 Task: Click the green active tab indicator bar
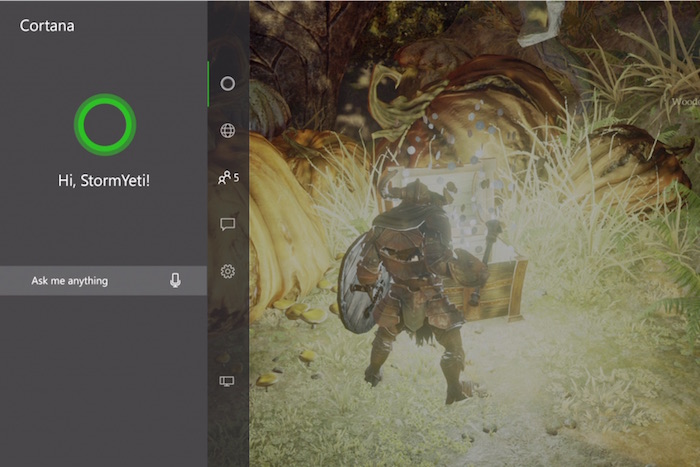(x=209, y=83)
